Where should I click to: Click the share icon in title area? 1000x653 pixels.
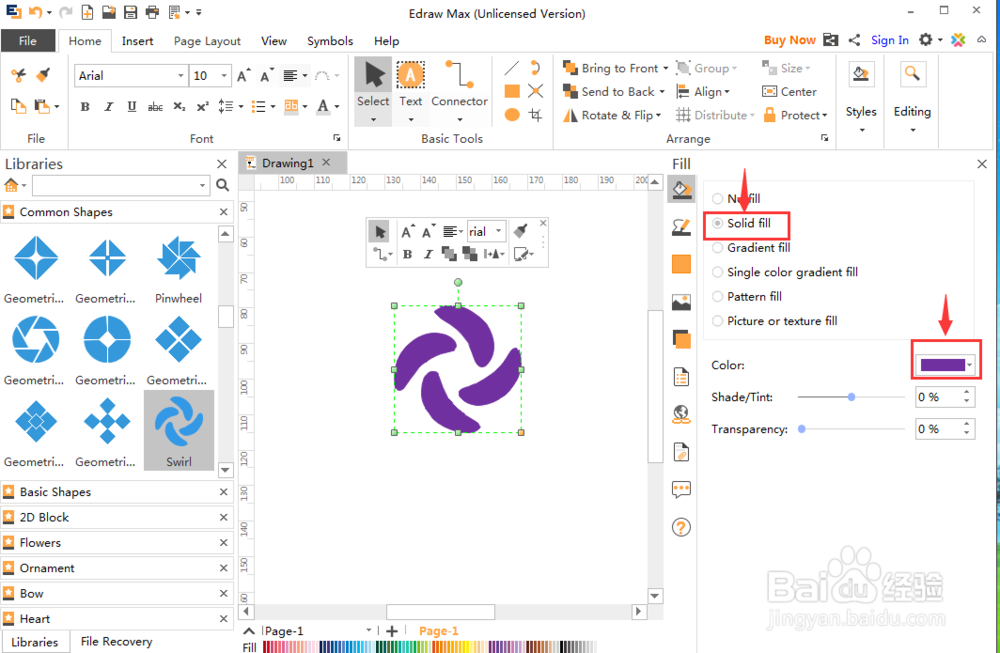[855, 40]
